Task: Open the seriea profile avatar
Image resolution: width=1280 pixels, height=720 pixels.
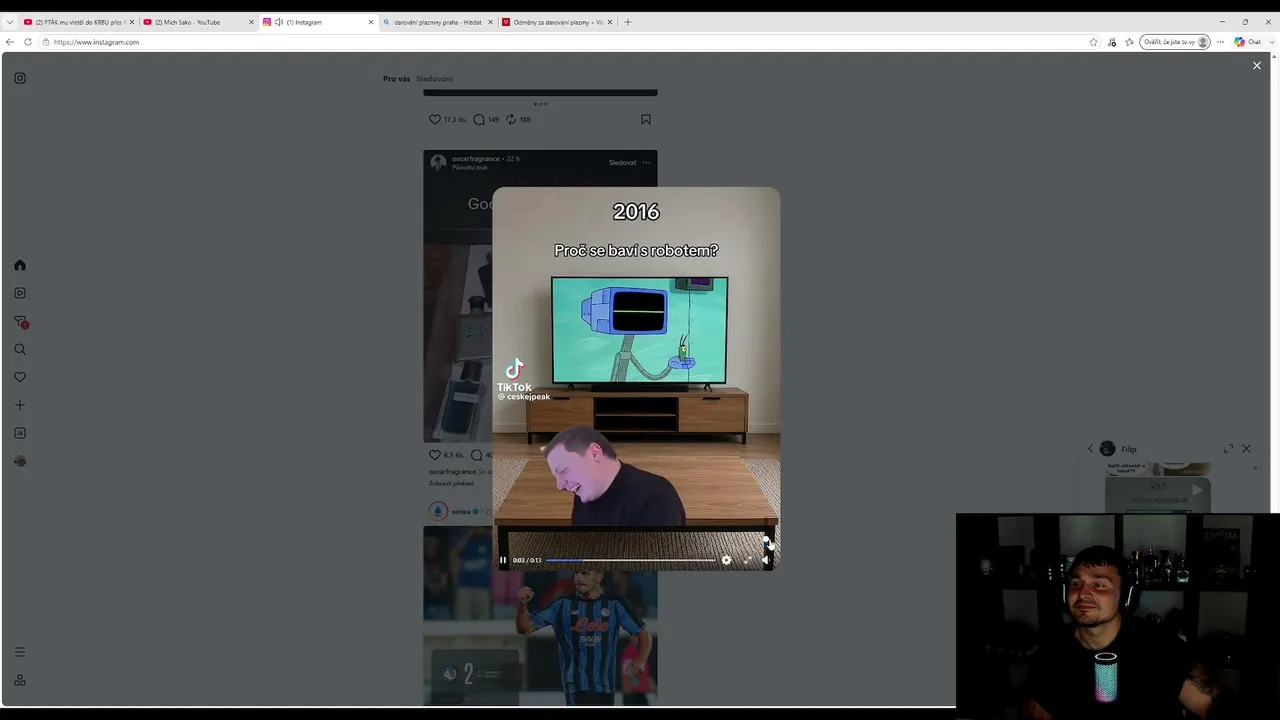Action: click(438, 511)
